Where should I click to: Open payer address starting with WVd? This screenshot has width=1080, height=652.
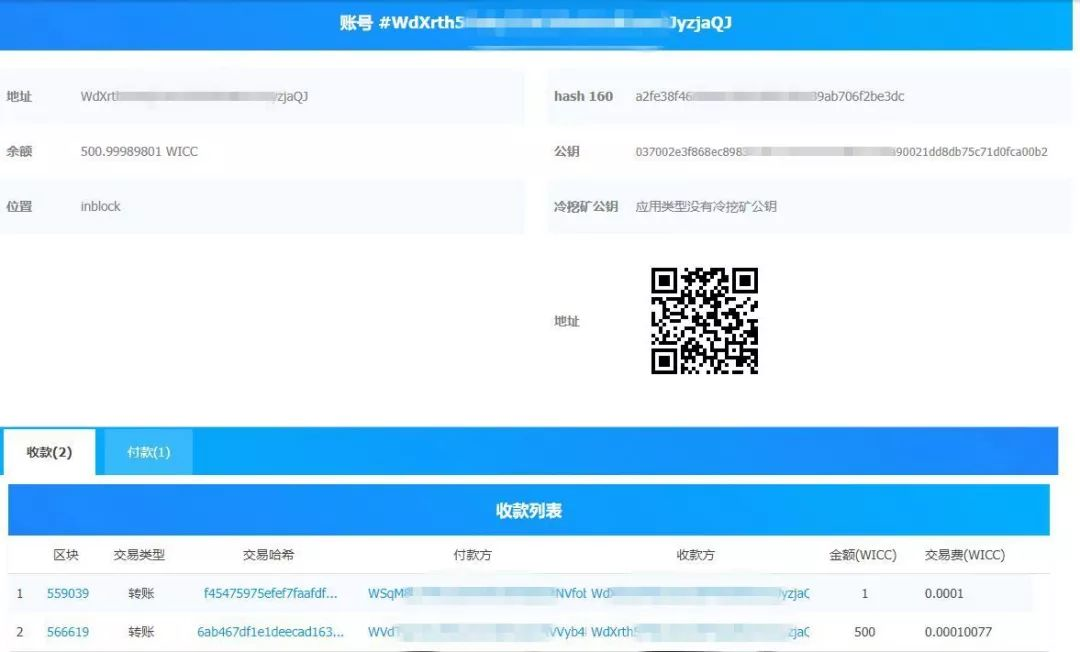pyautogui.click(x=477, y=632)
